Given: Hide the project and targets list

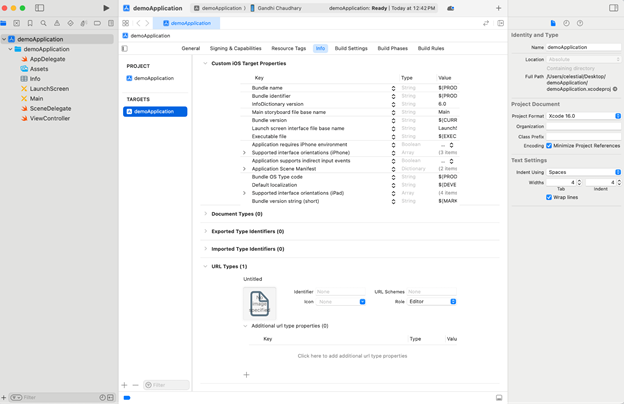Looking at the screenshot, I should pos(125,49).
